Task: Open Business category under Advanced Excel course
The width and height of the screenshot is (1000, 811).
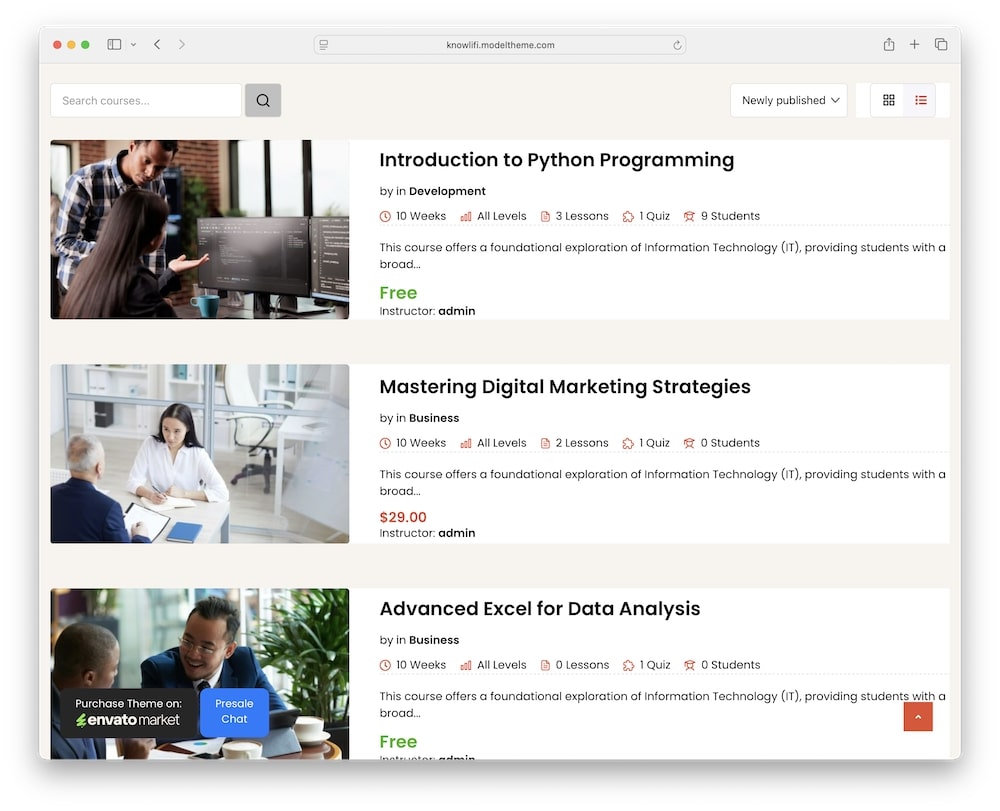Action: point(434,640)
